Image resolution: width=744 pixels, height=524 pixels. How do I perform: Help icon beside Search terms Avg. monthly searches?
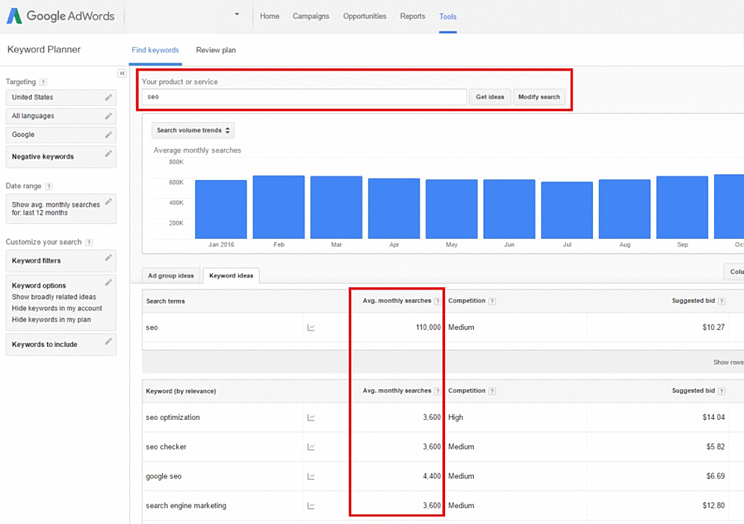(x=437, y=301)
